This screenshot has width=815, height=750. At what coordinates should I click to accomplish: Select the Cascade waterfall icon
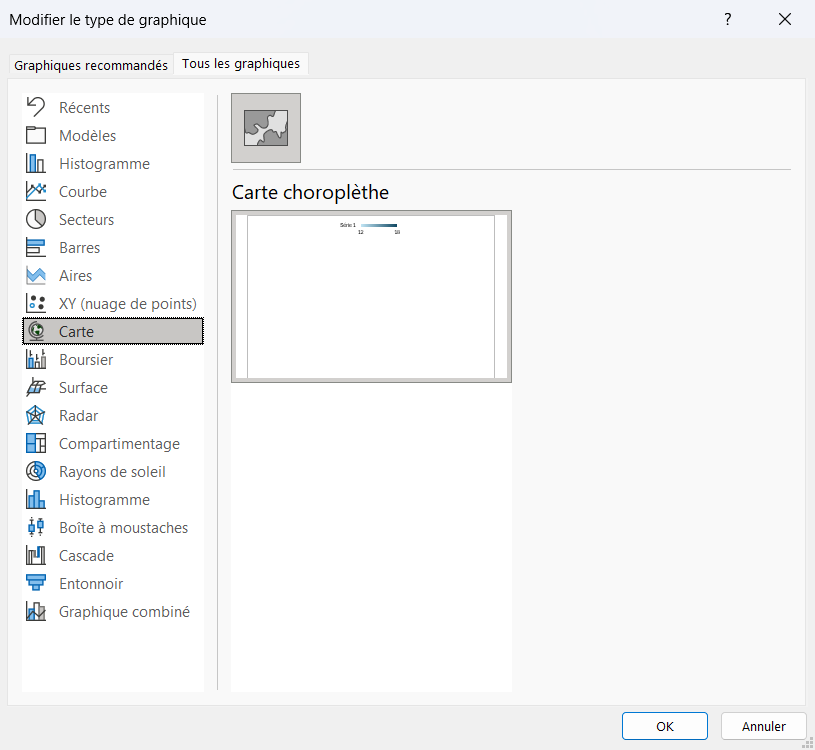point(36,556)
